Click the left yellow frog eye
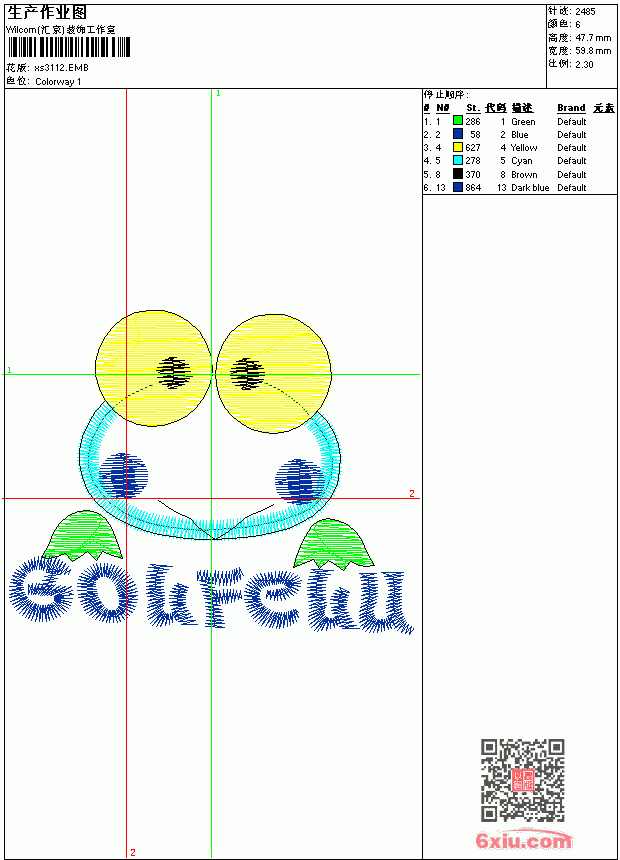Viewport: 620px width, 860px height. 153,368
